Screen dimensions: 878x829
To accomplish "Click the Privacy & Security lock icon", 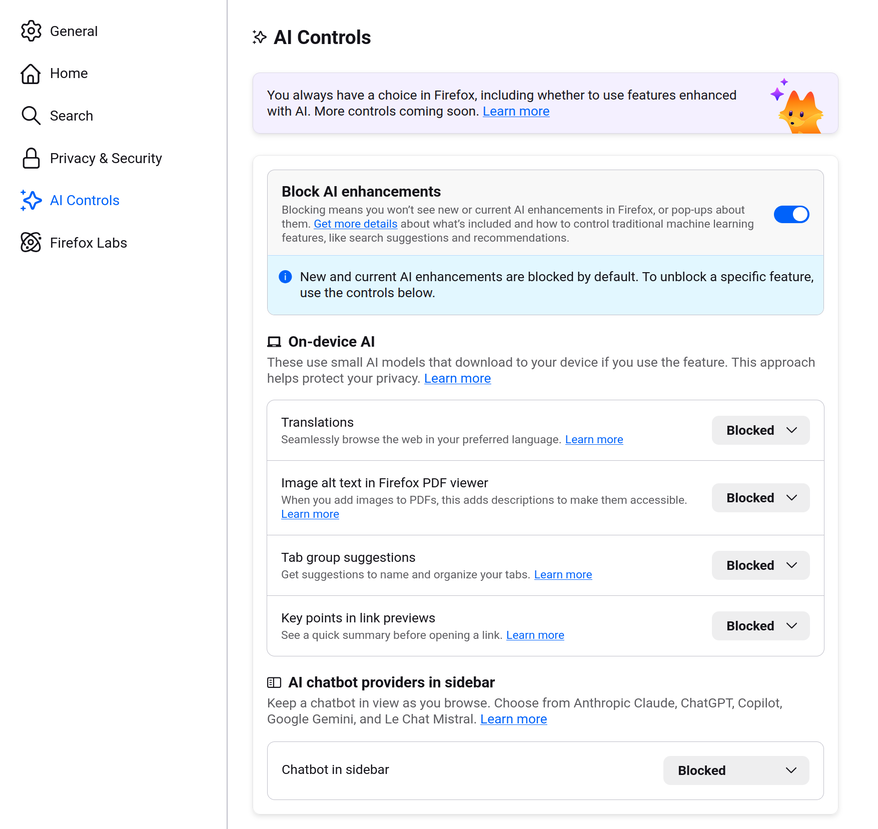I will pos(31,158).
